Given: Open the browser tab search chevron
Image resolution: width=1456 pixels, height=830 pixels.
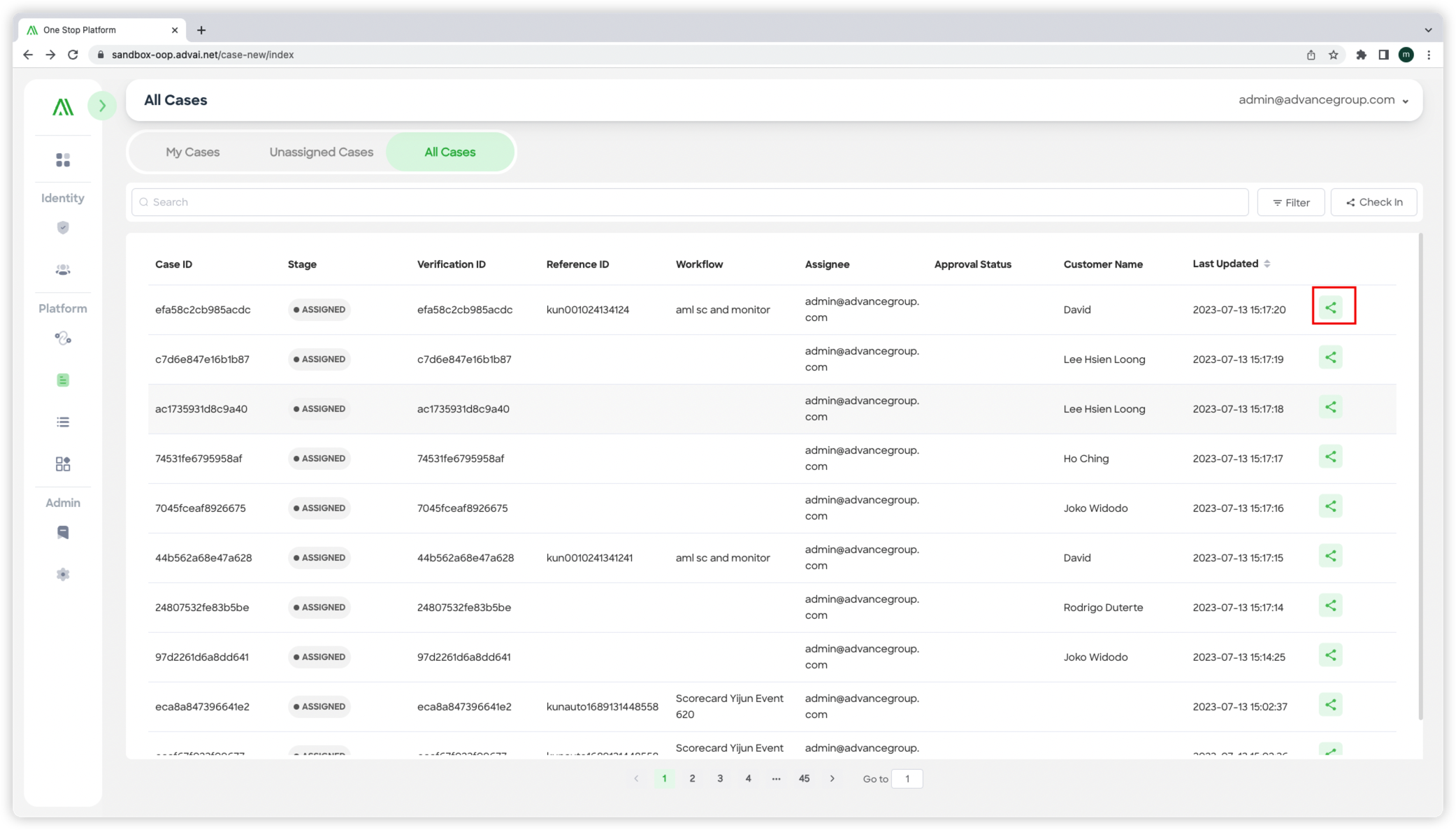Looking at the screenshot, I should tap(1428, 30).
